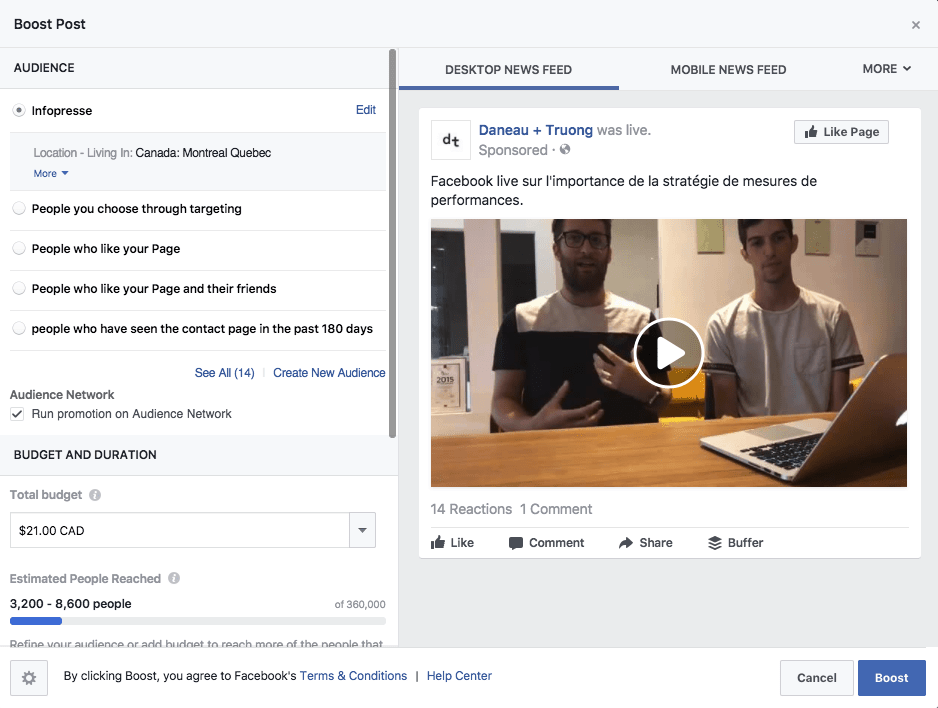Play the video in the post preview

click(x=668, y=353)
